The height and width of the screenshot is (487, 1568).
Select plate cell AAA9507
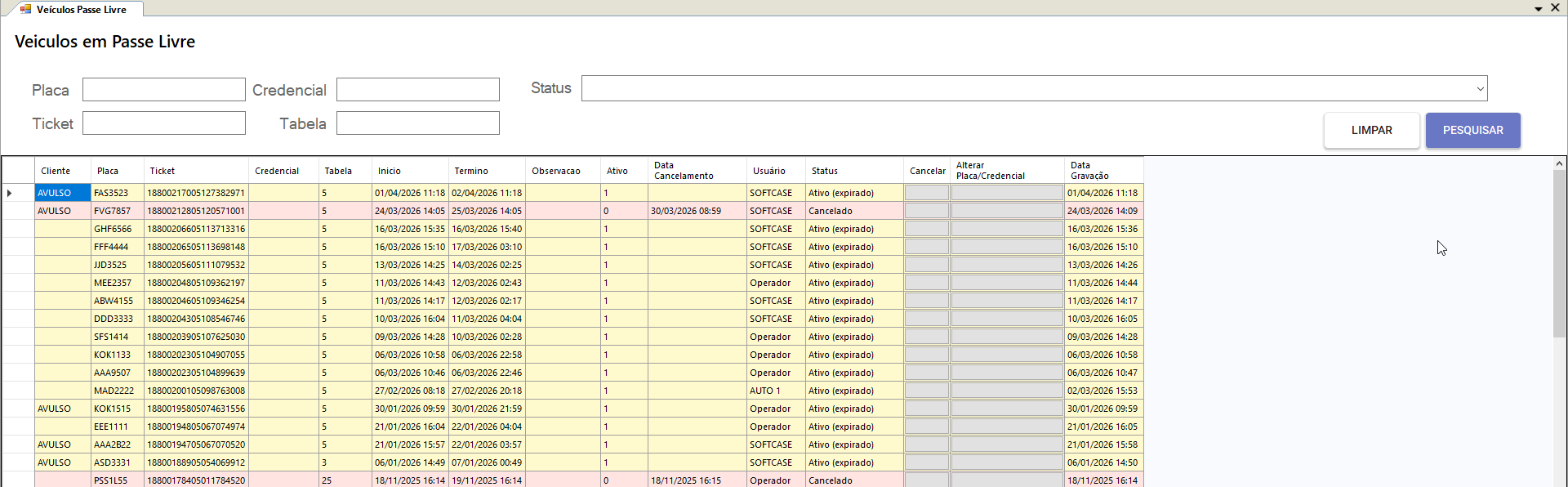point(118,373)
